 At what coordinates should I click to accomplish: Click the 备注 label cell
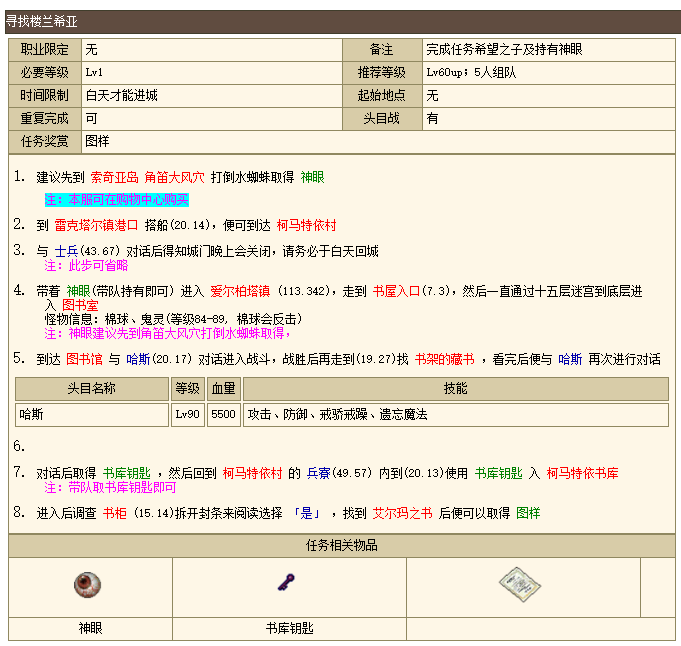pos(382,50)
